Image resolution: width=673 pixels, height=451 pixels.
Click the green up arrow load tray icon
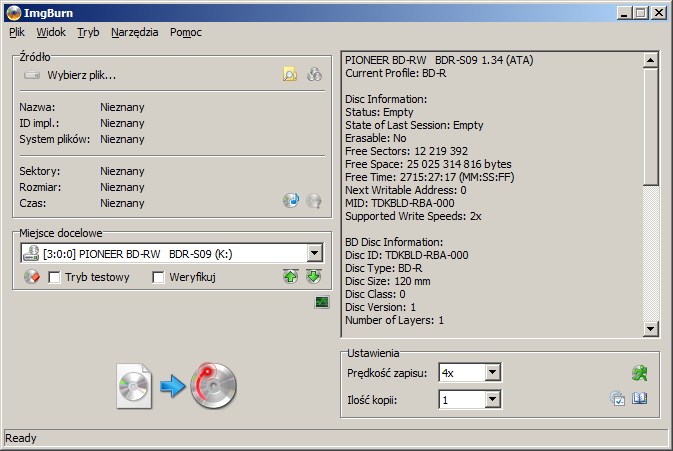point(291,276)
